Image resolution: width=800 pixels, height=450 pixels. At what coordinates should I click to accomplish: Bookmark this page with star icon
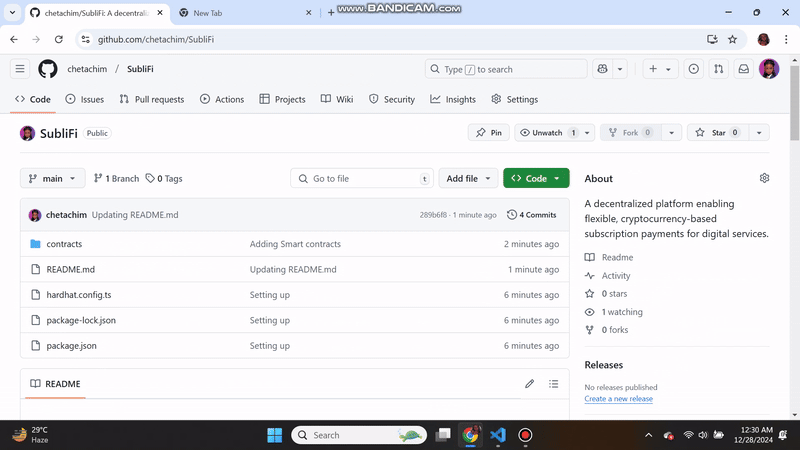click(x=732, y=39)
